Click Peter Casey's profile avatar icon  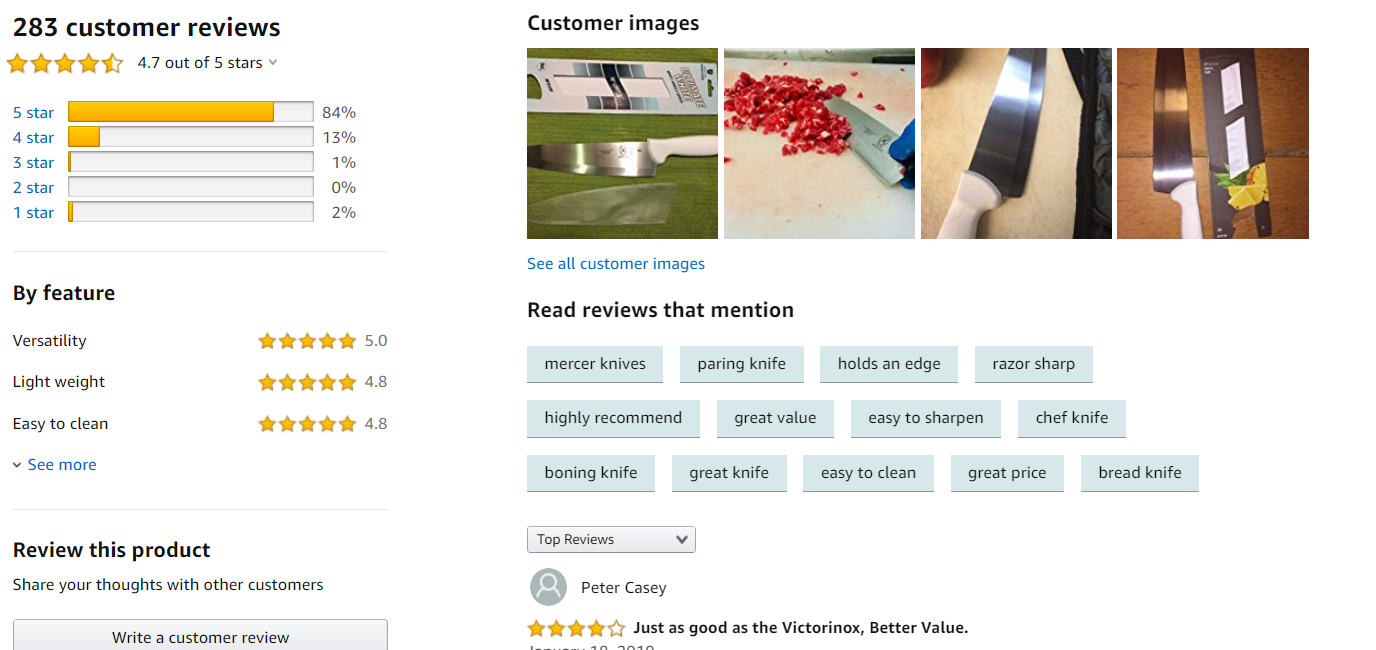coord(548,587)
